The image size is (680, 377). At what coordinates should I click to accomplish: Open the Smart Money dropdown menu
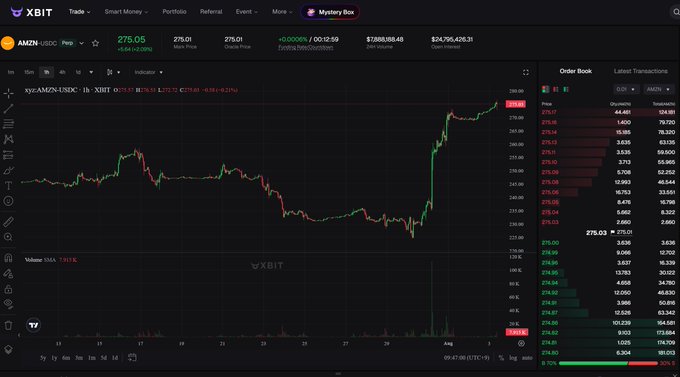[x=126, y=12]
